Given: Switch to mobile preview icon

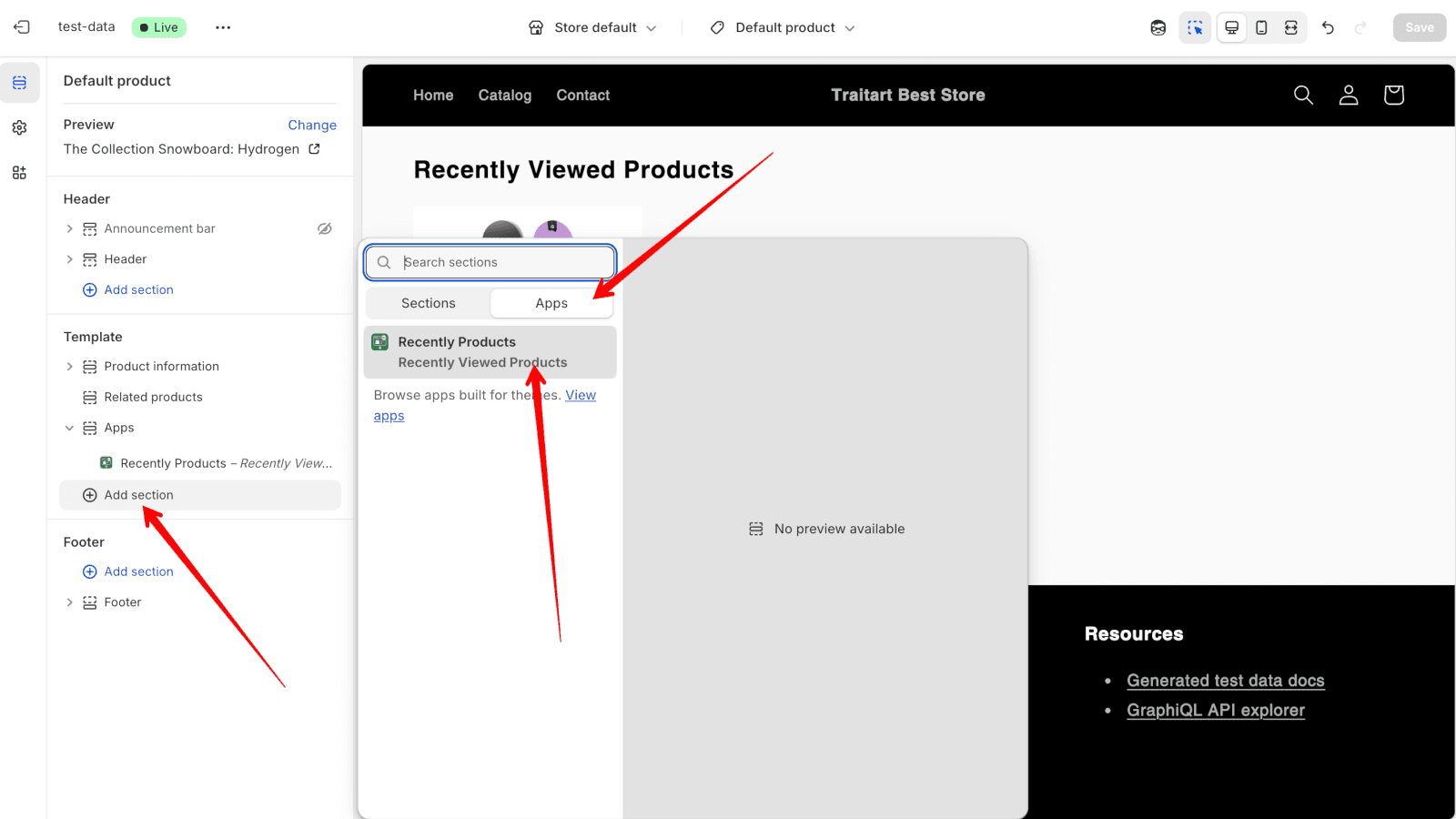Looking at the screenshot, I should tap(1261, 27).
